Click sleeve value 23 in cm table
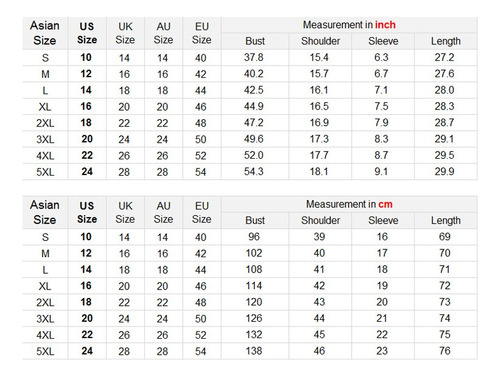 tap(382, 351)
